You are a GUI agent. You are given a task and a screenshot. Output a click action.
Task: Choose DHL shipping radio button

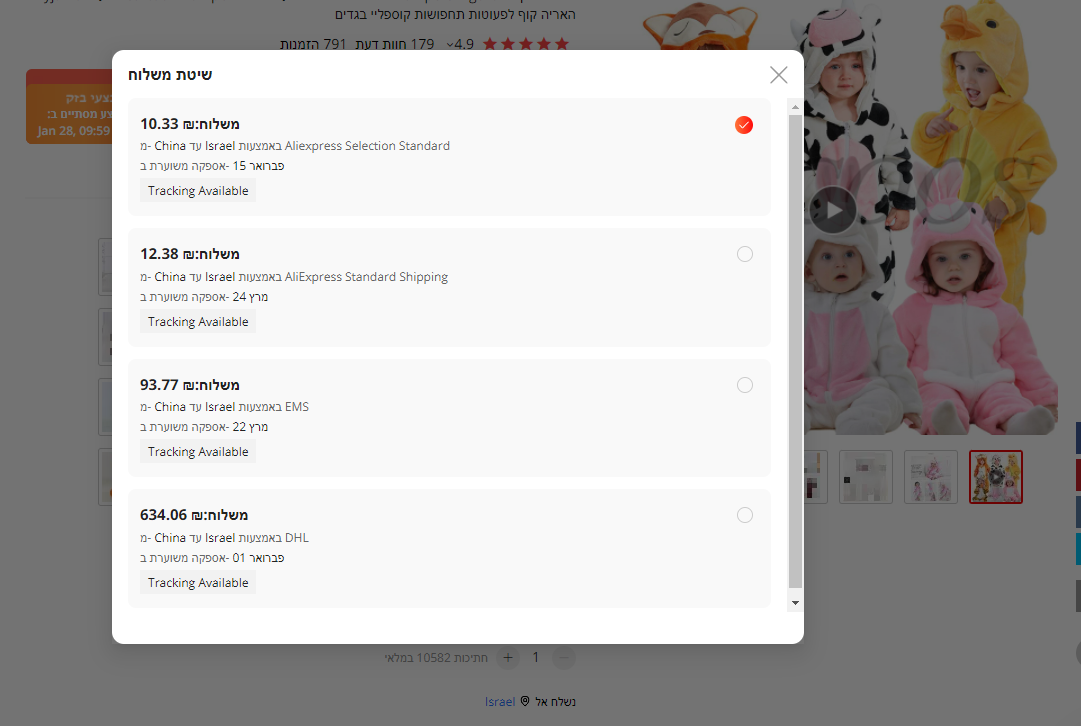pos(745,515)
